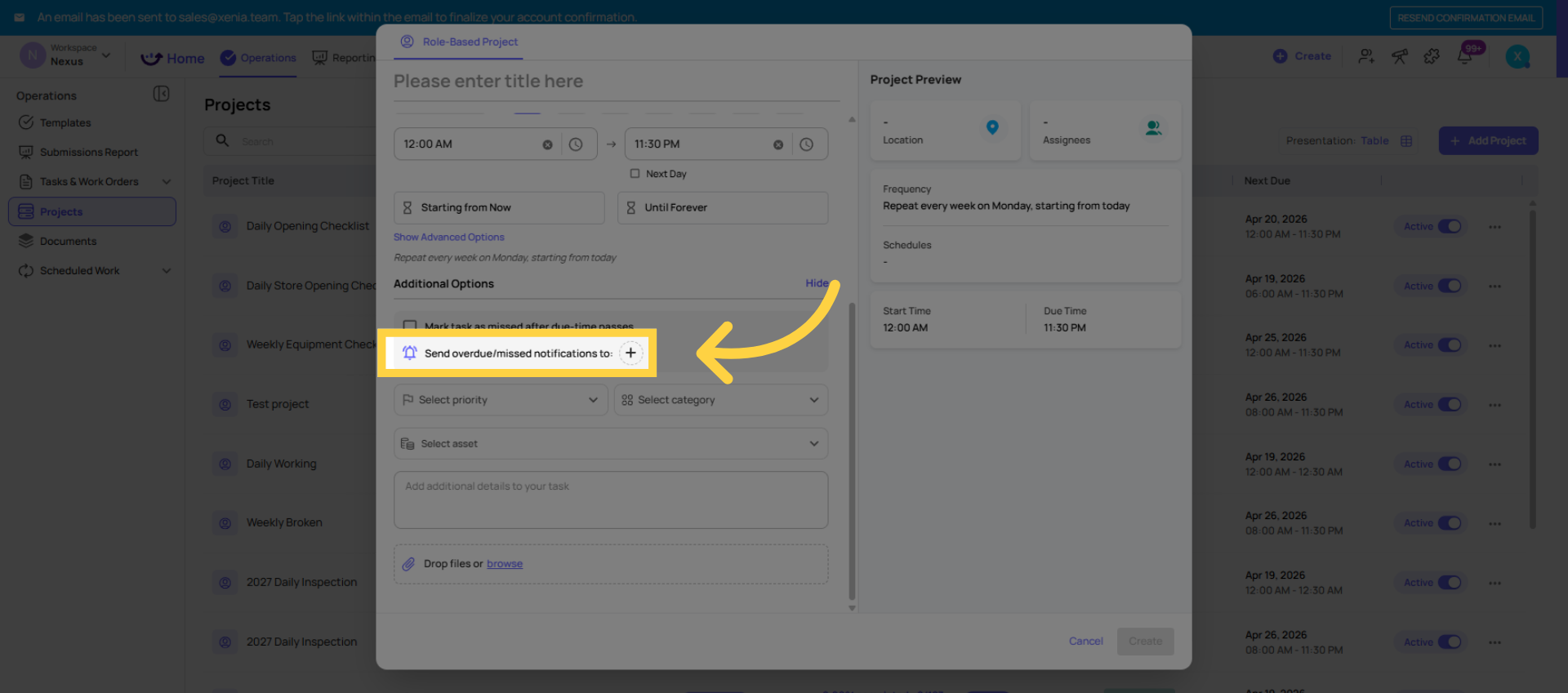Select the Role-Based Project tab

tap(459, 42)
